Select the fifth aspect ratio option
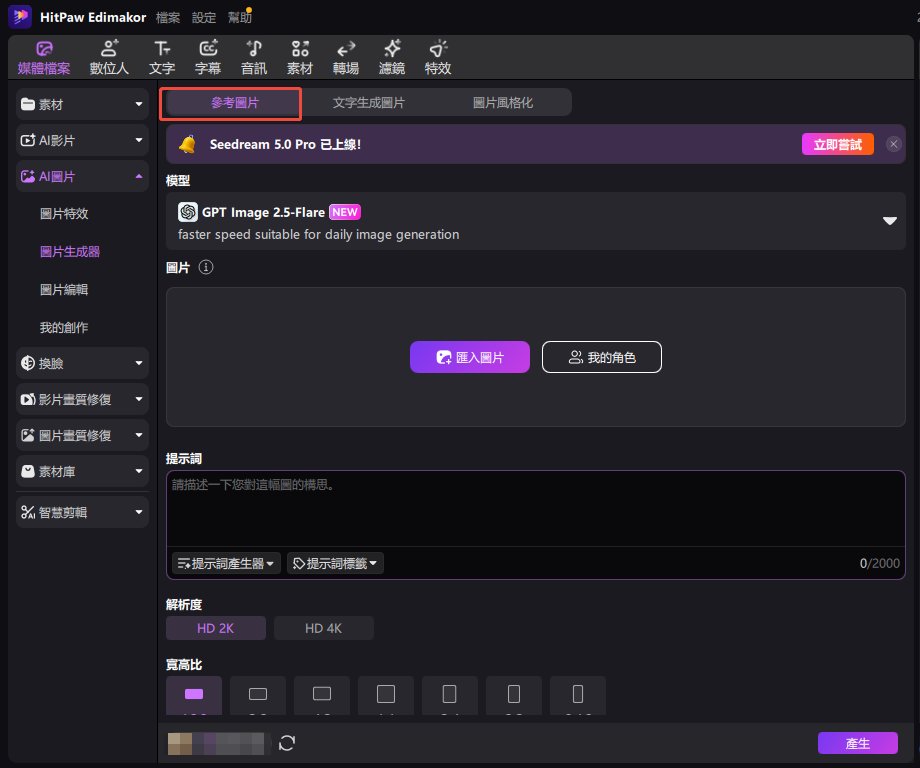This screenshot has width=920, height=768. 449,695
